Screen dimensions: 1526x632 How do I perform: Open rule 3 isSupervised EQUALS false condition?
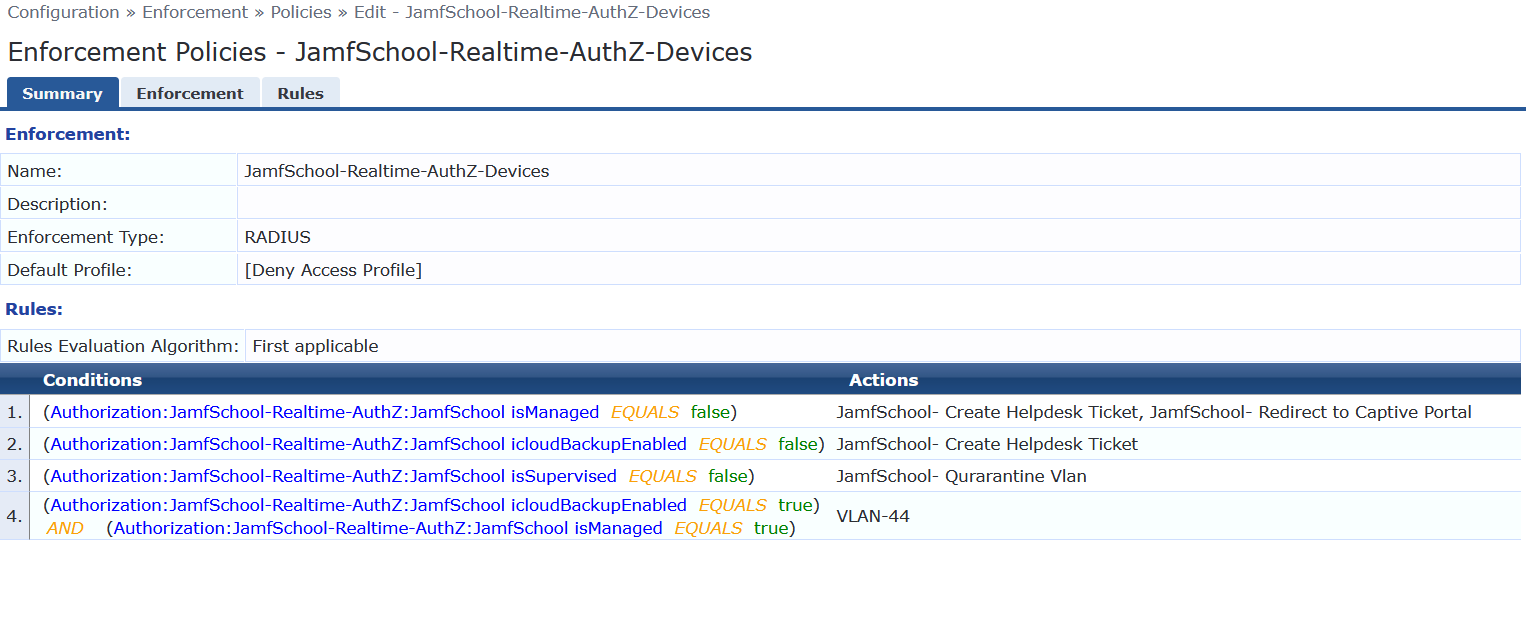[x=399, y=476]
